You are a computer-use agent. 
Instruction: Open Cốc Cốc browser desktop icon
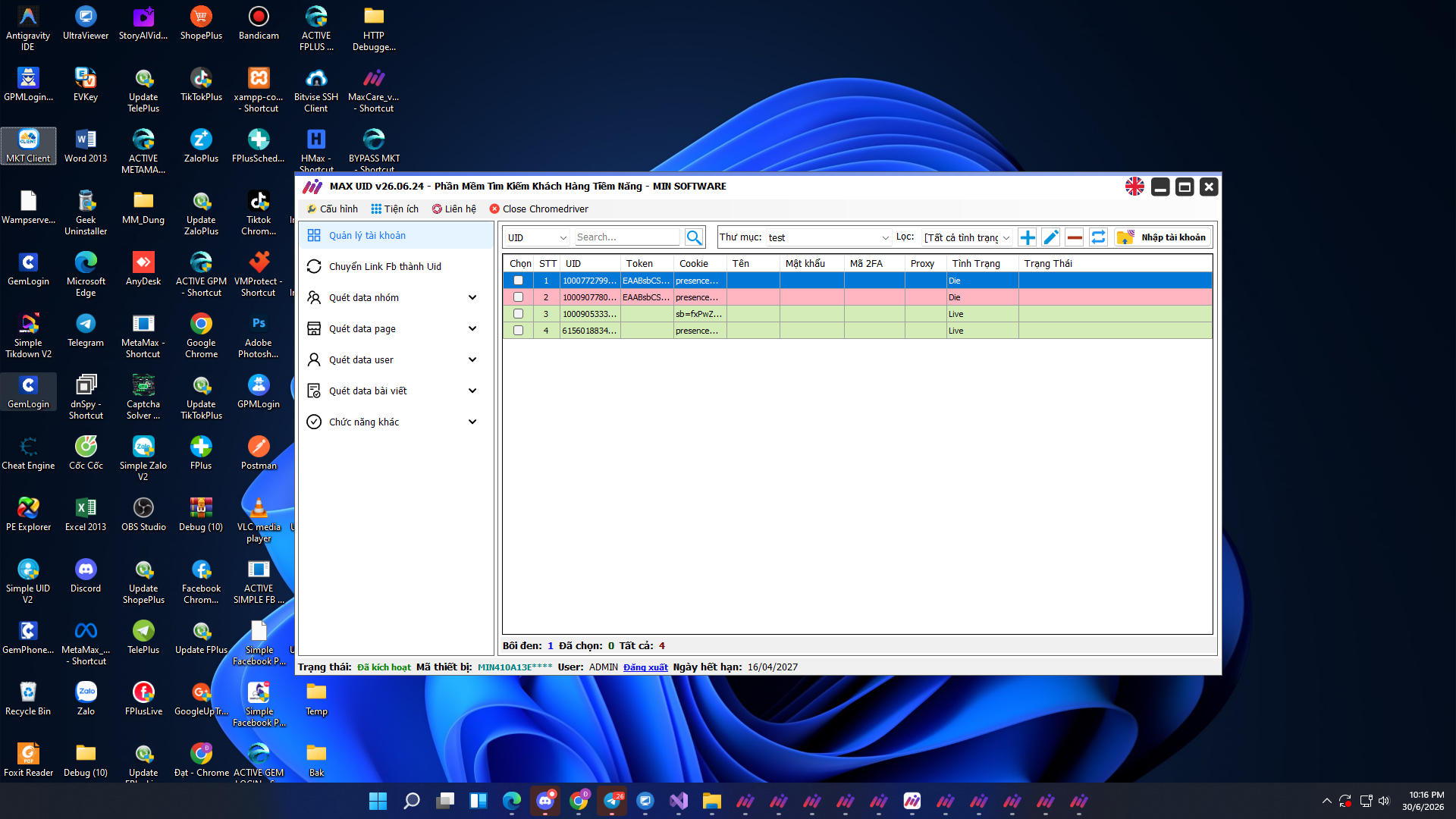point(86,453)
